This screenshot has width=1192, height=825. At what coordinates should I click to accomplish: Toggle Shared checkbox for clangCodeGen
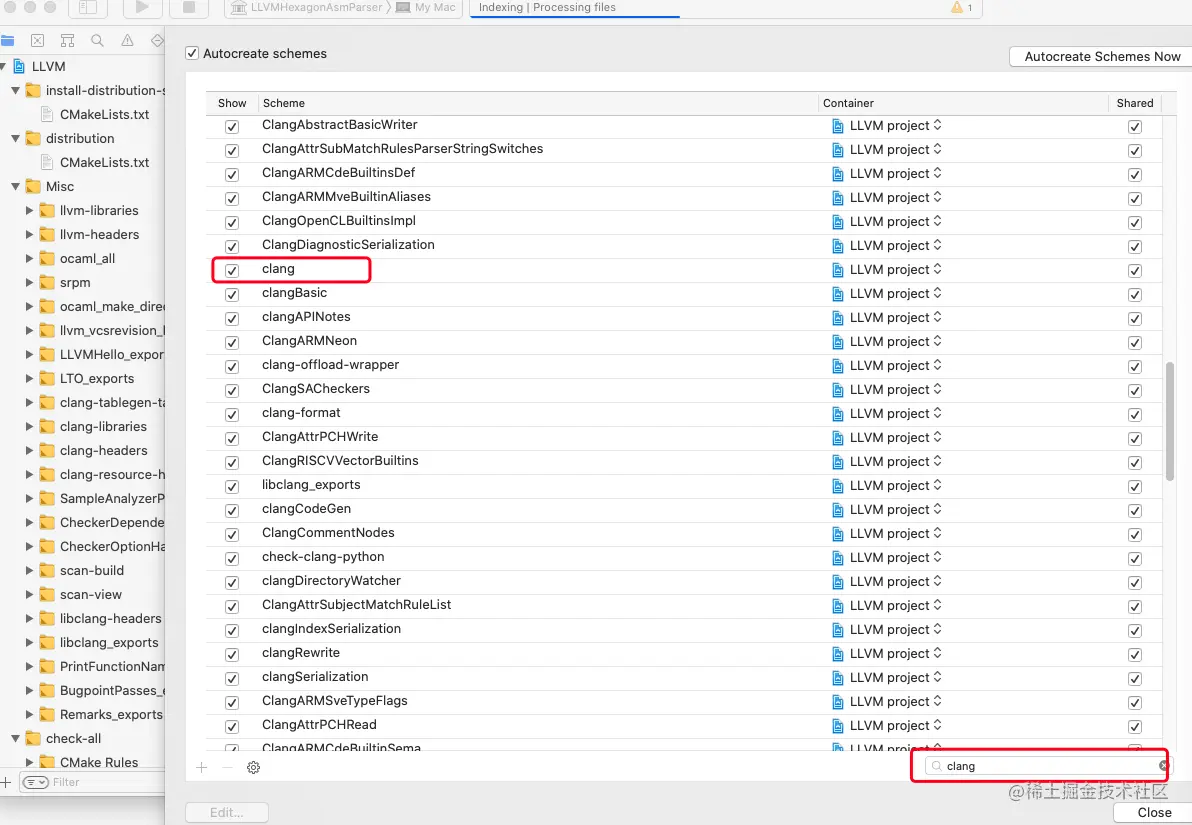[1135, 510]
